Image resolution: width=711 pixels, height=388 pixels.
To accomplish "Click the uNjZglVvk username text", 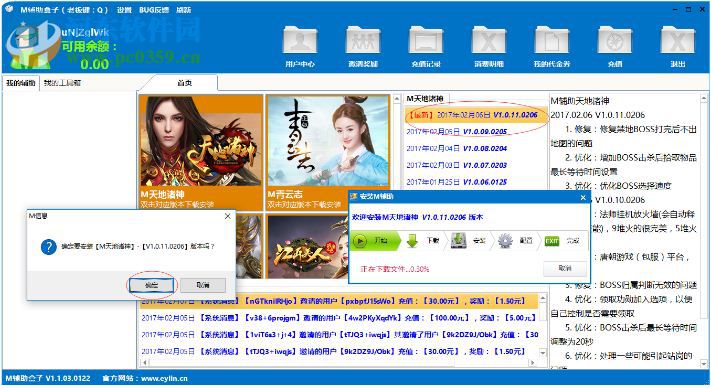I will coord(85,32).
